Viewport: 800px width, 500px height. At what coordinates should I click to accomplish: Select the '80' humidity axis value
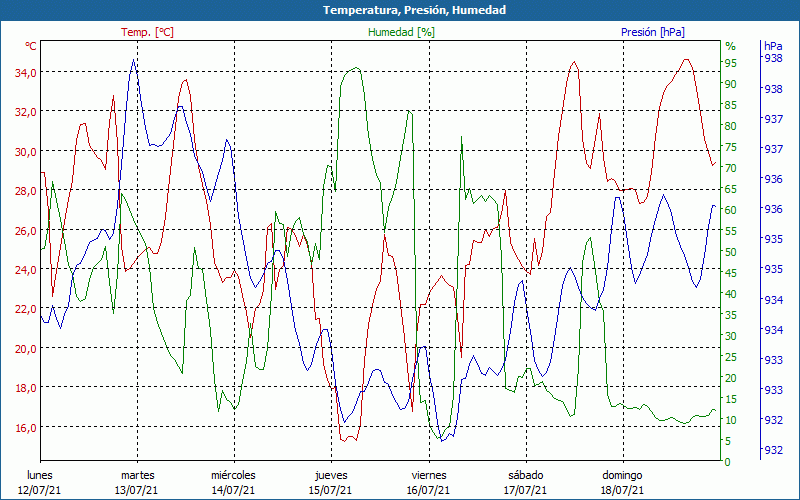point(731,126)
